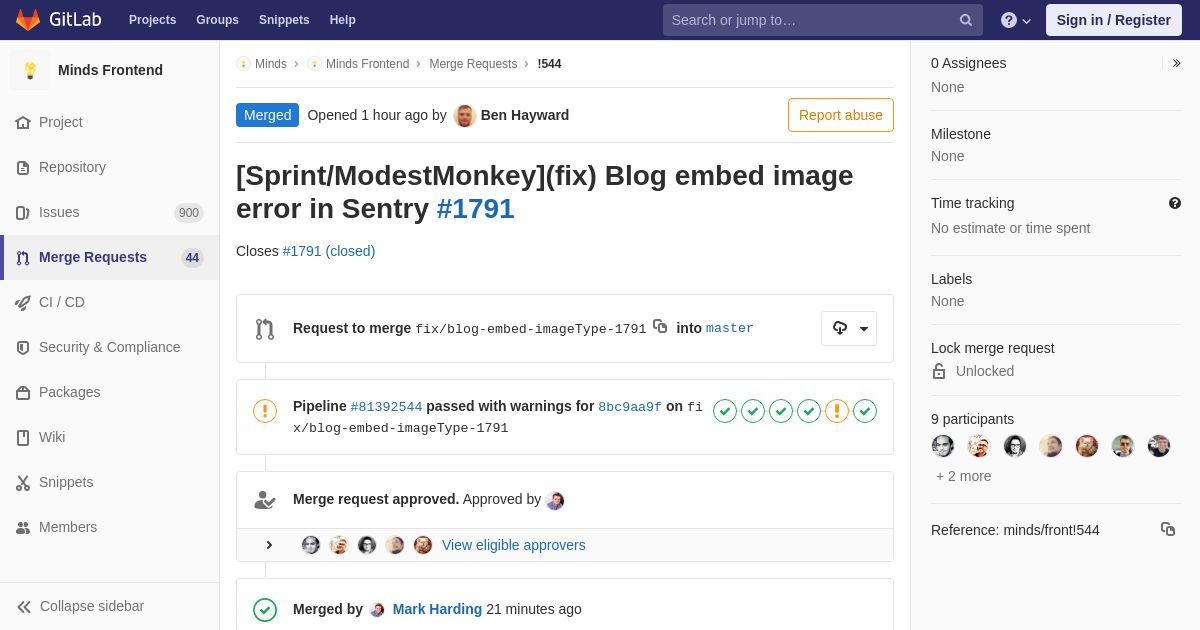Open the Groups top navigation menu
The image size is (1200, 630).
click(217, 20)
